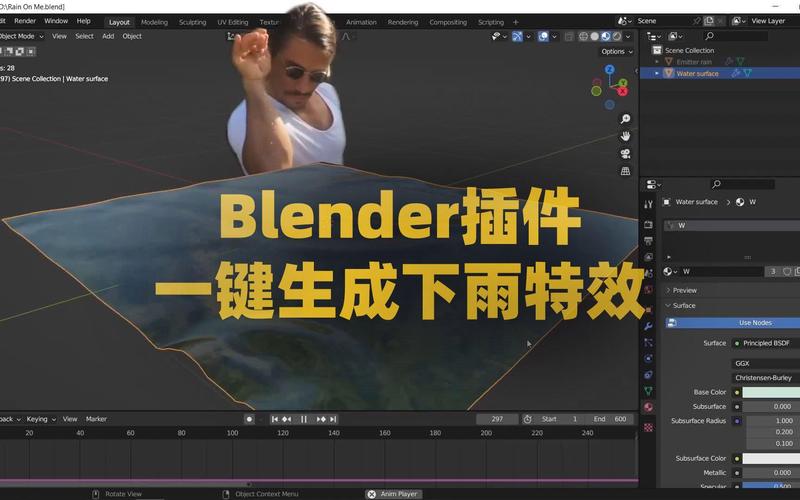Open the Modifier wrench properties tab
Screen dimensions: 800x500
648,326
